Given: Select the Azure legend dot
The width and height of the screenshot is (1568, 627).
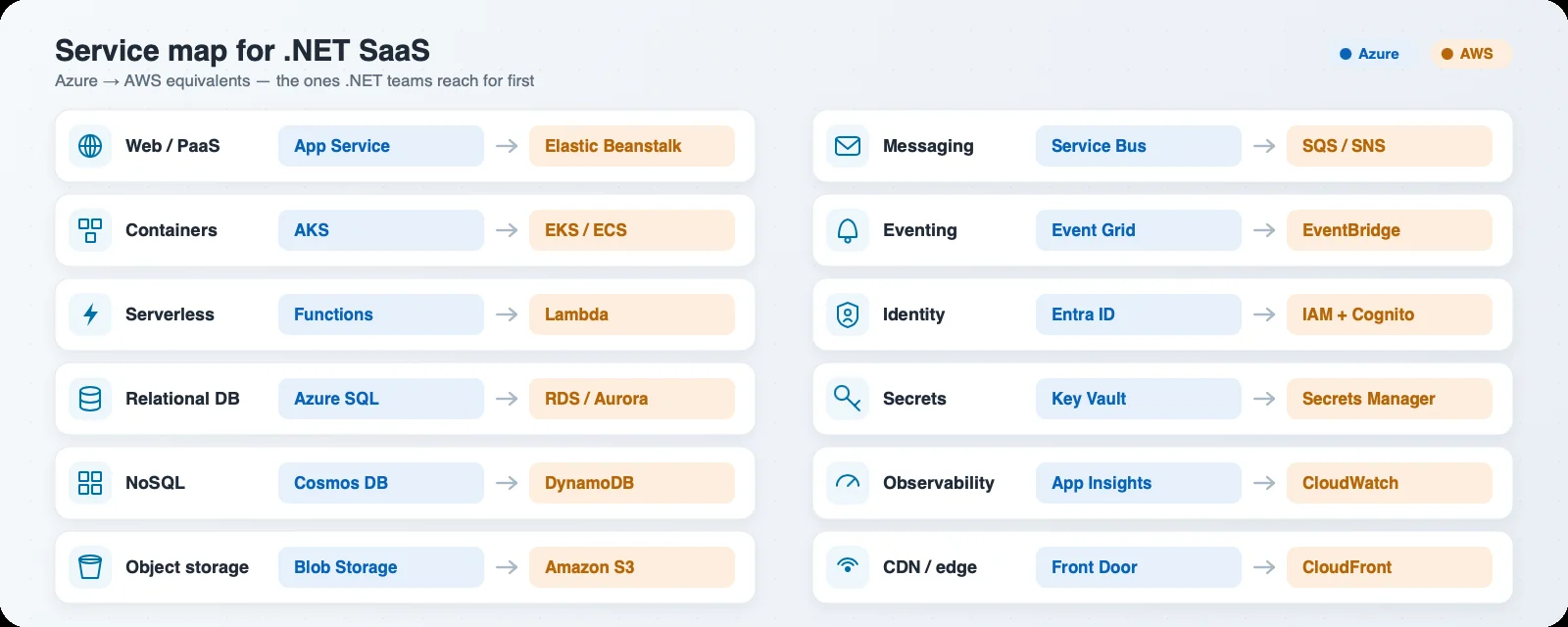Looking at the screenshot, I should click(1346, 54).
